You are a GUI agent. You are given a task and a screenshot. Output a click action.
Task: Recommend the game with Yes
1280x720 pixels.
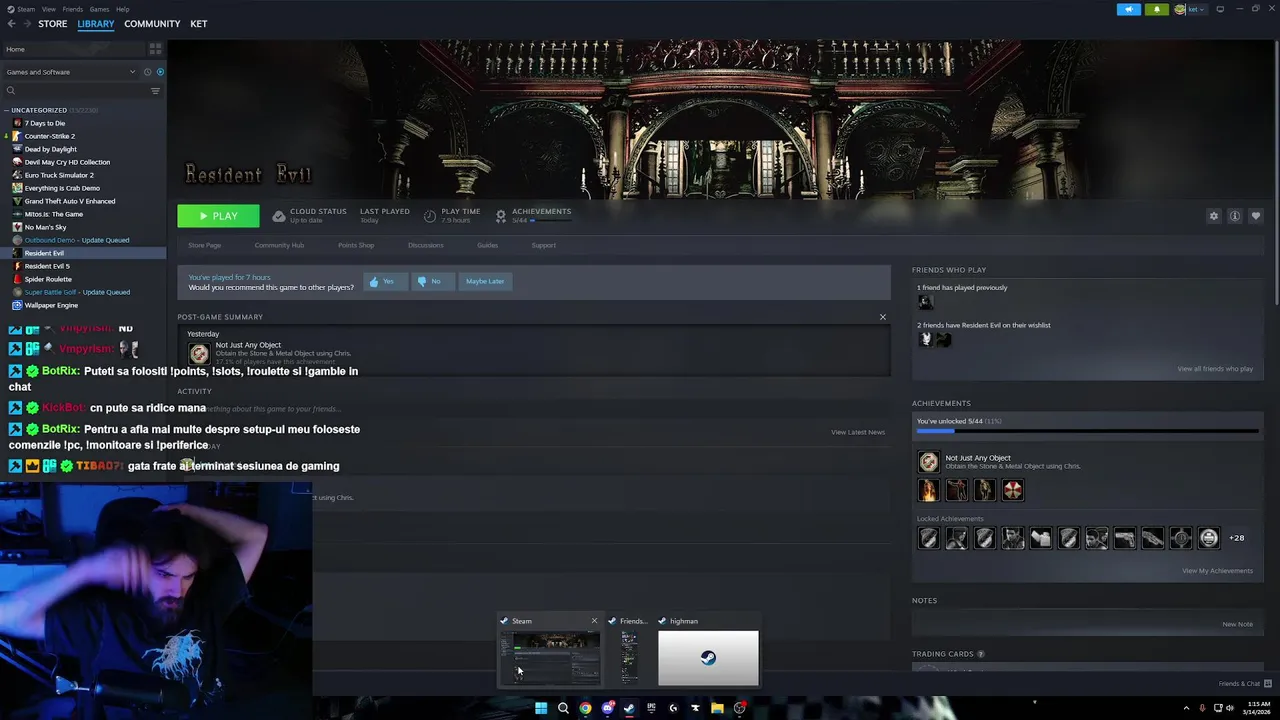pyautogui.click(x=385, y=281)
